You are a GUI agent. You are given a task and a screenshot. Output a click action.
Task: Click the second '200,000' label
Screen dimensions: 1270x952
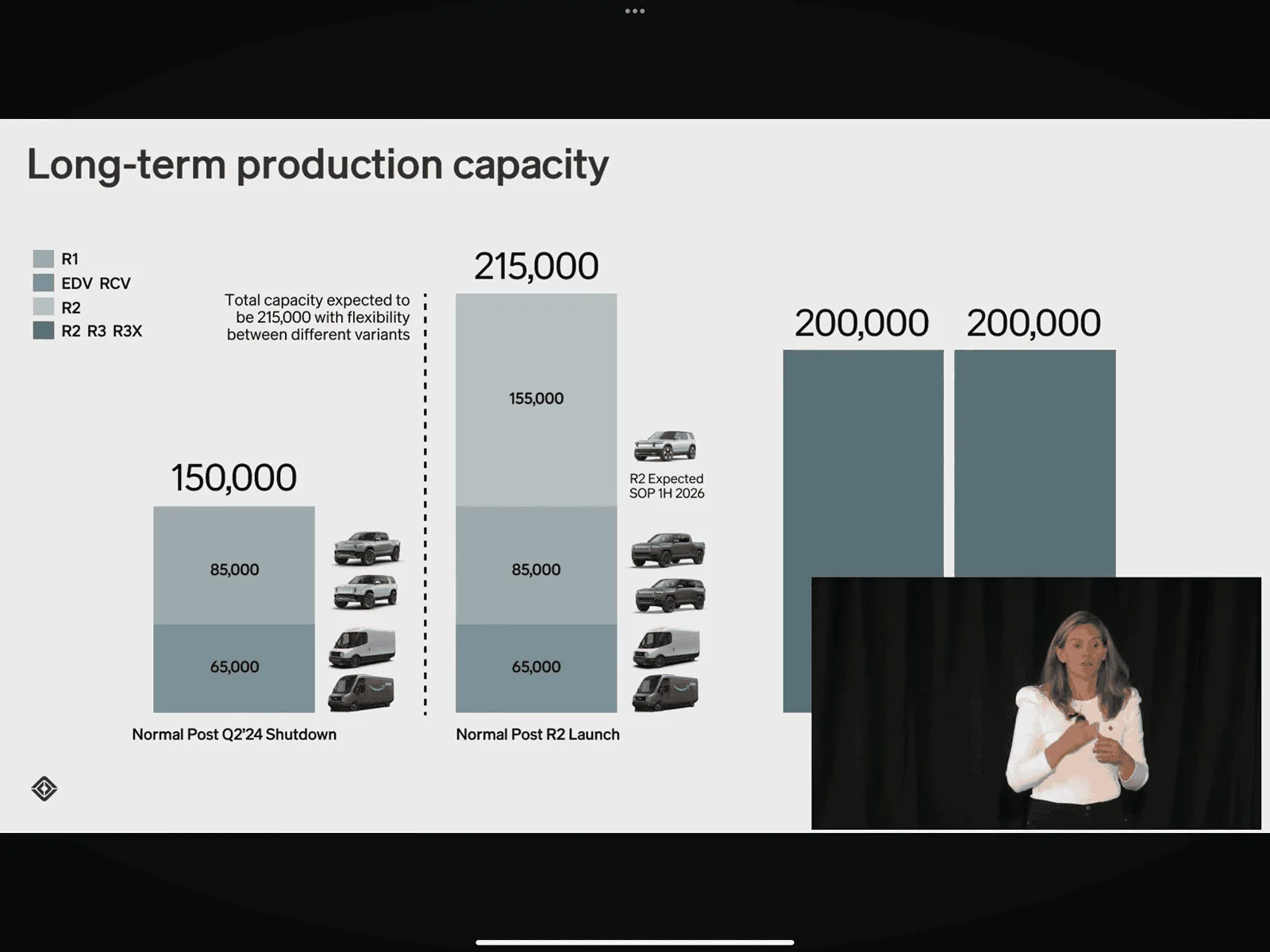(1033, 323)
